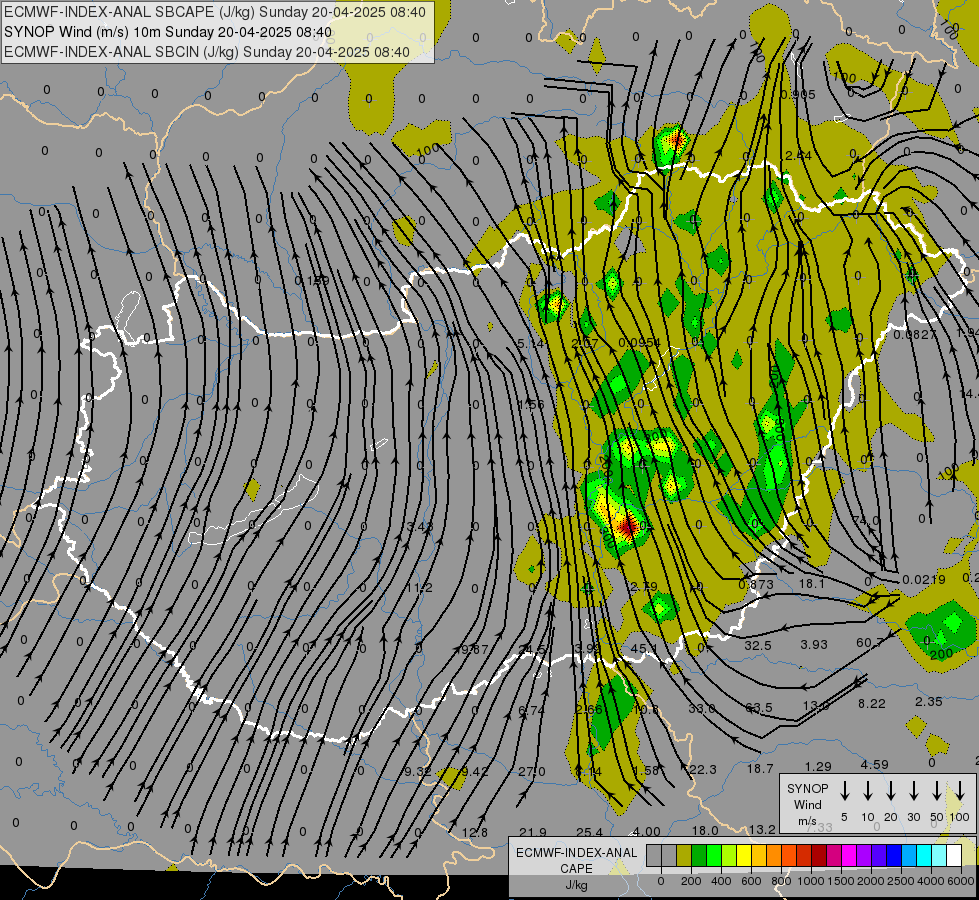Click the SBCAPE title line in the header
The image size is (979, 900).
coord(215,12)
